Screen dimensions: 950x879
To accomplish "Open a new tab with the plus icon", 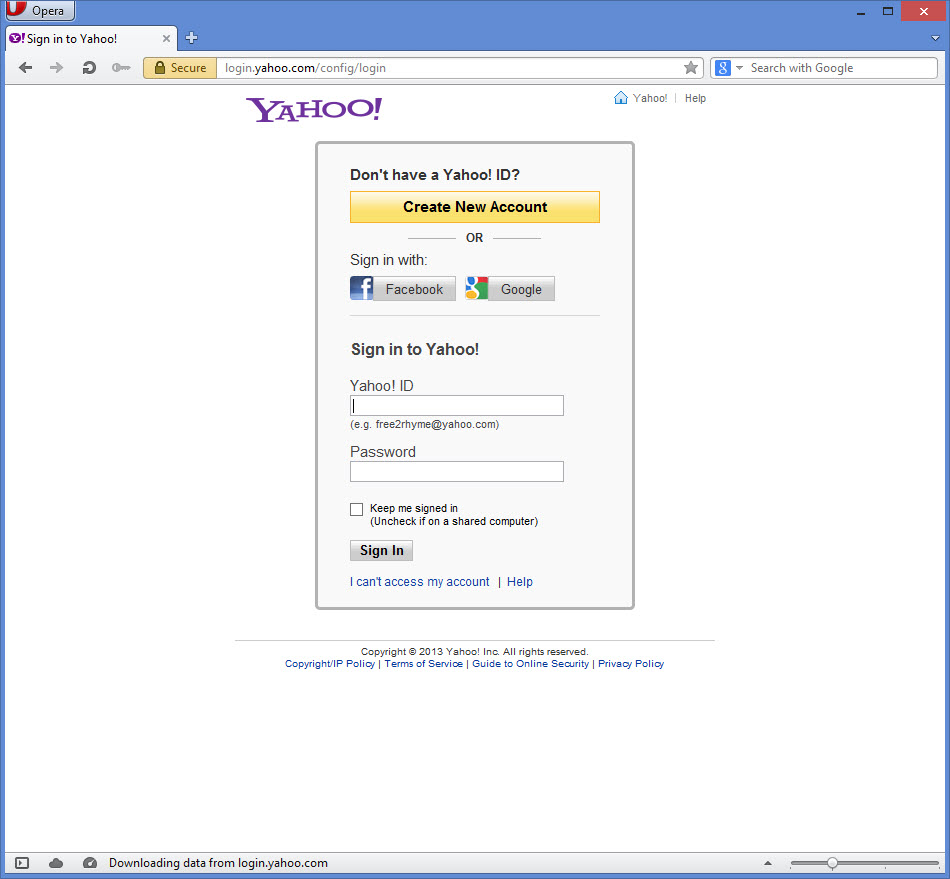I will 191,38.
